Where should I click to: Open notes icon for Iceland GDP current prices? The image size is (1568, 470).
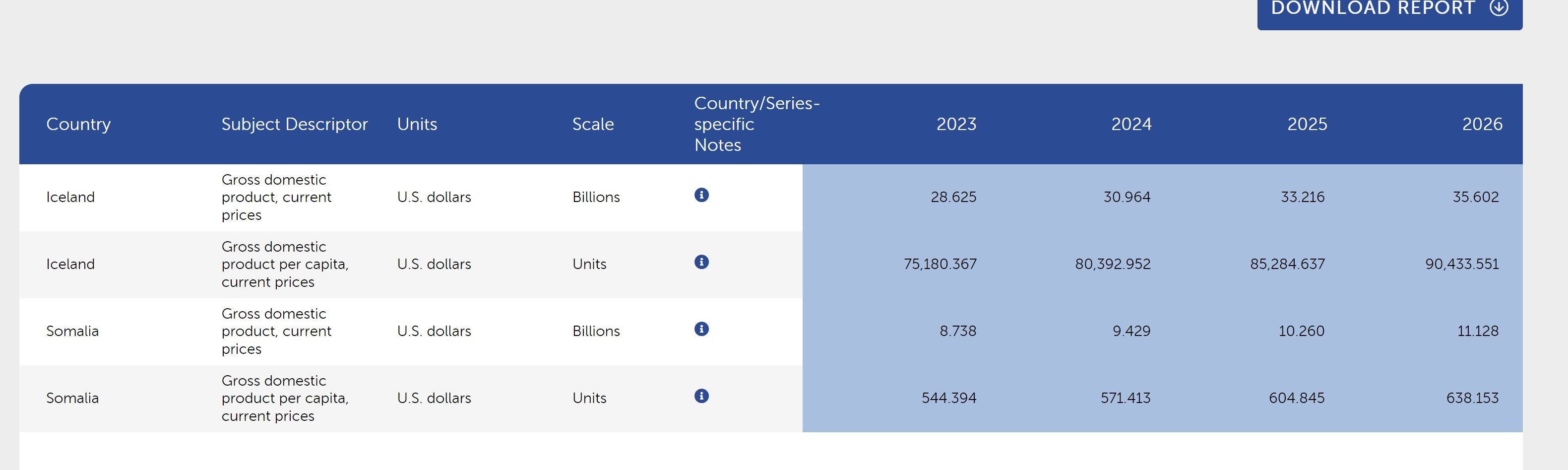(x=701, y=195)
